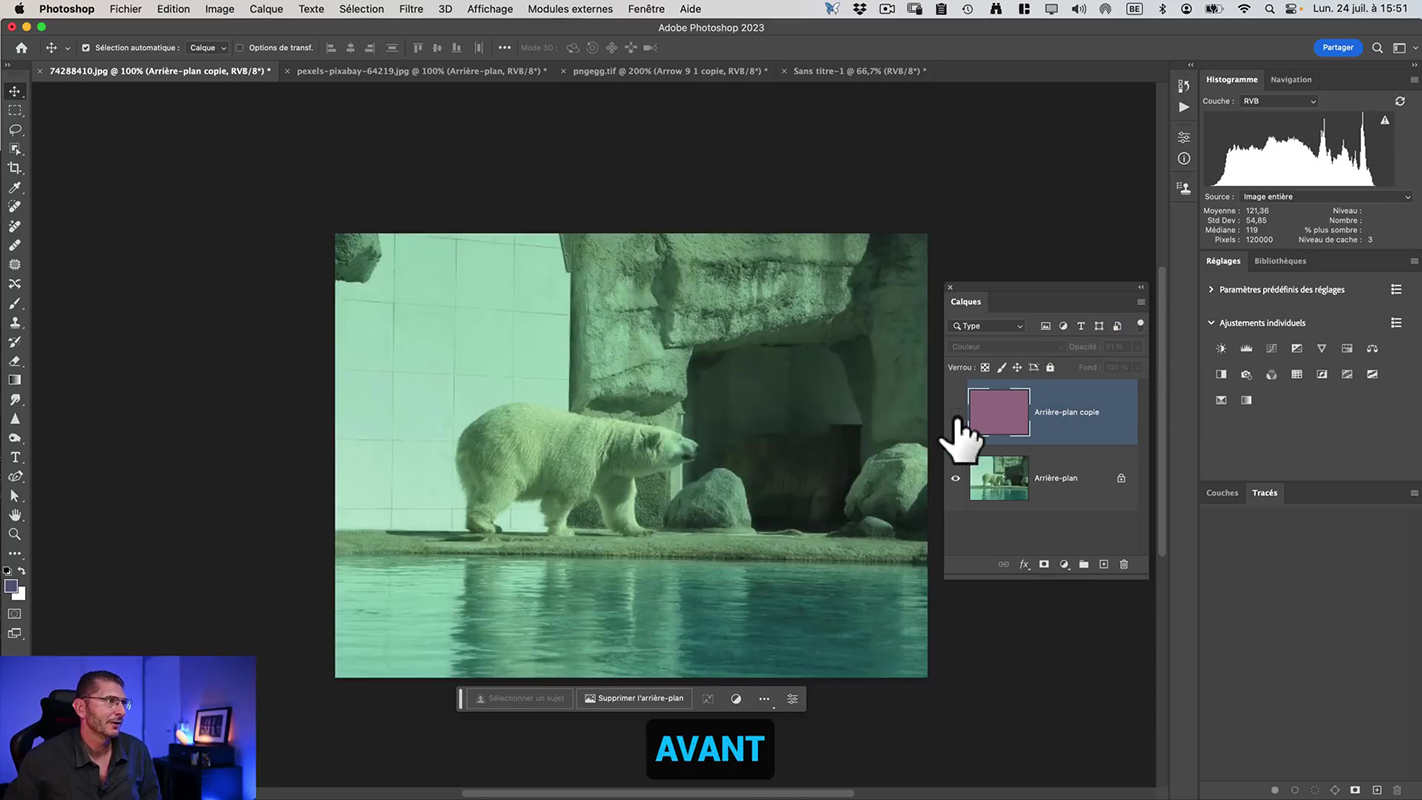Expand Paramètres prédéfinis des réglages

(x=1211, y=290)
